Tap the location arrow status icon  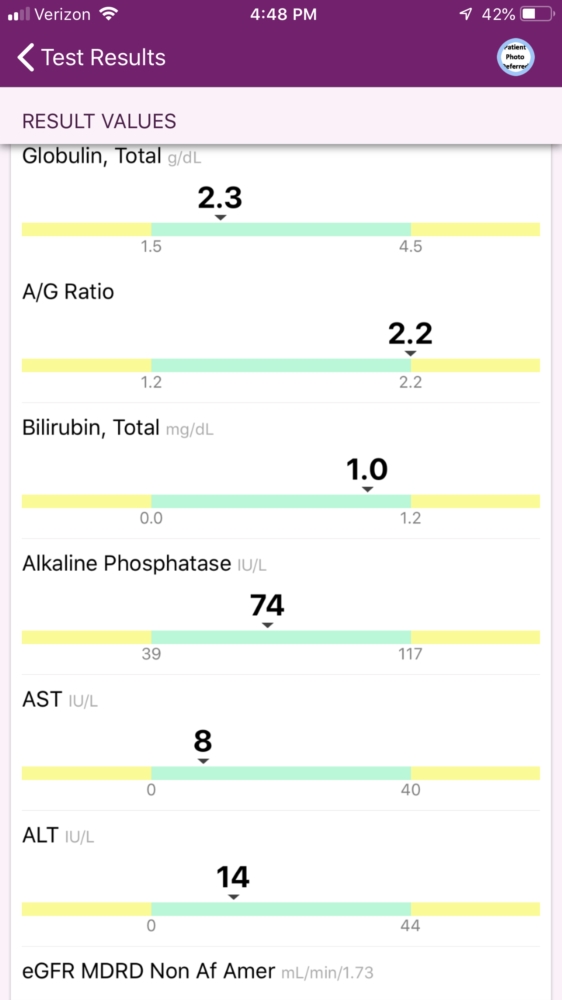pos(466,15)
